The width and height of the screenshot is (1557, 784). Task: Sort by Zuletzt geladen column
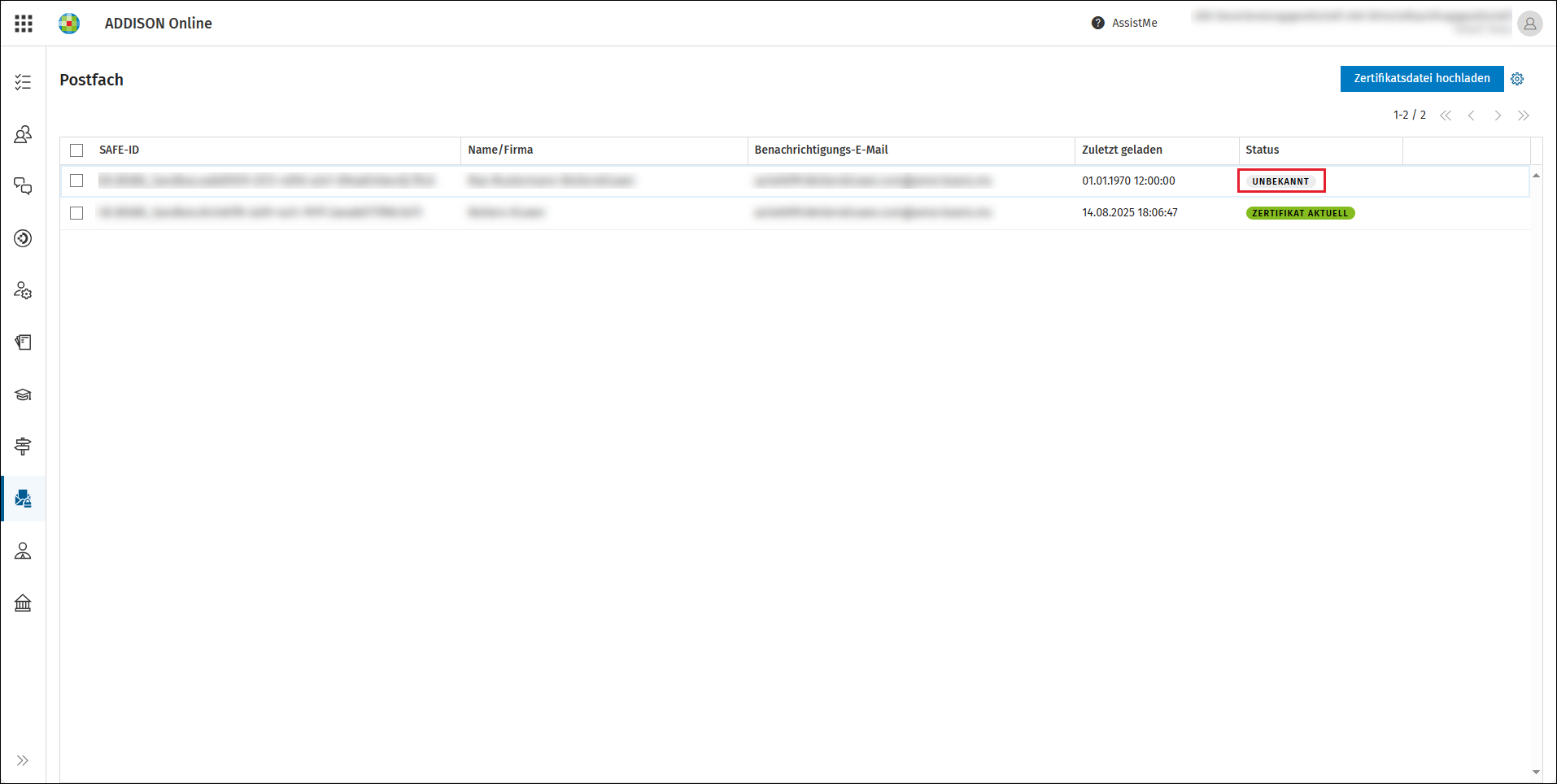pos(1122,150)
